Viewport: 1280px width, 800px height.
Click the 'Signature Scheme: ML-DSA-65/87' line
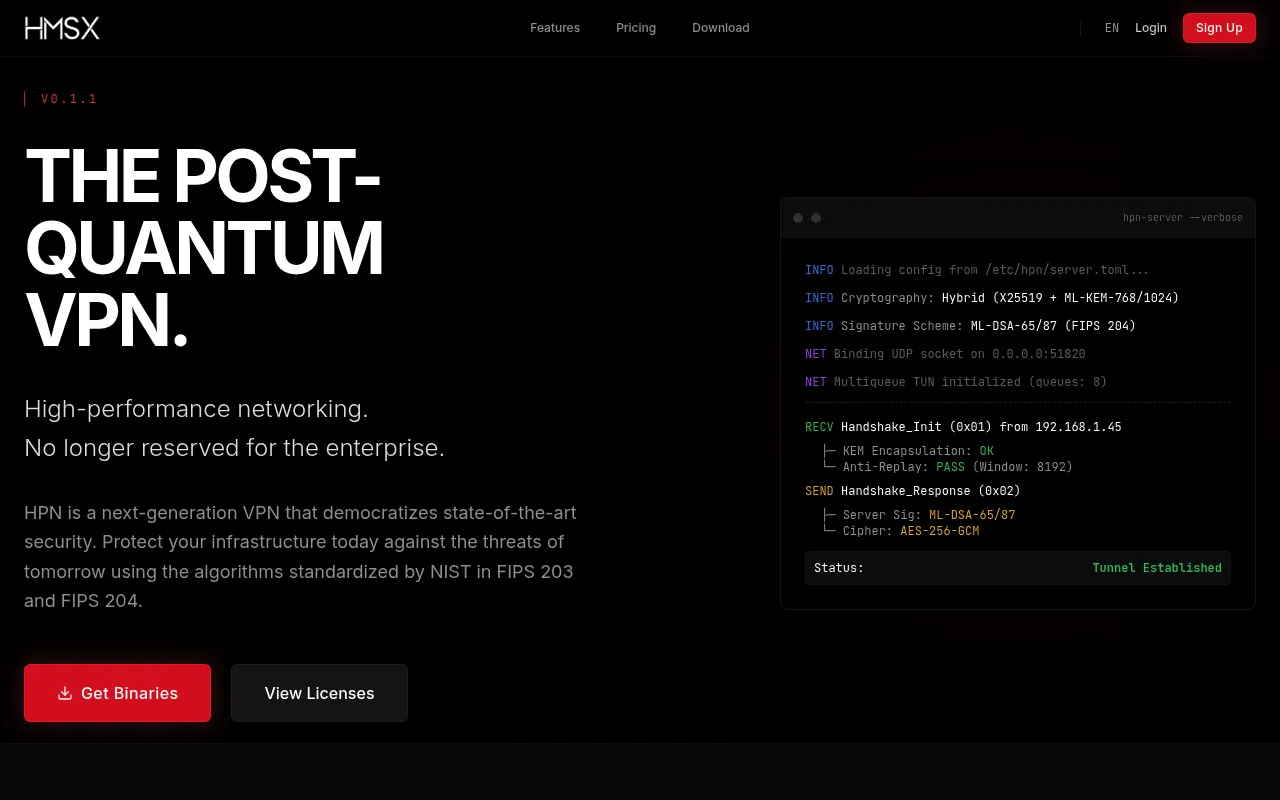970,326
